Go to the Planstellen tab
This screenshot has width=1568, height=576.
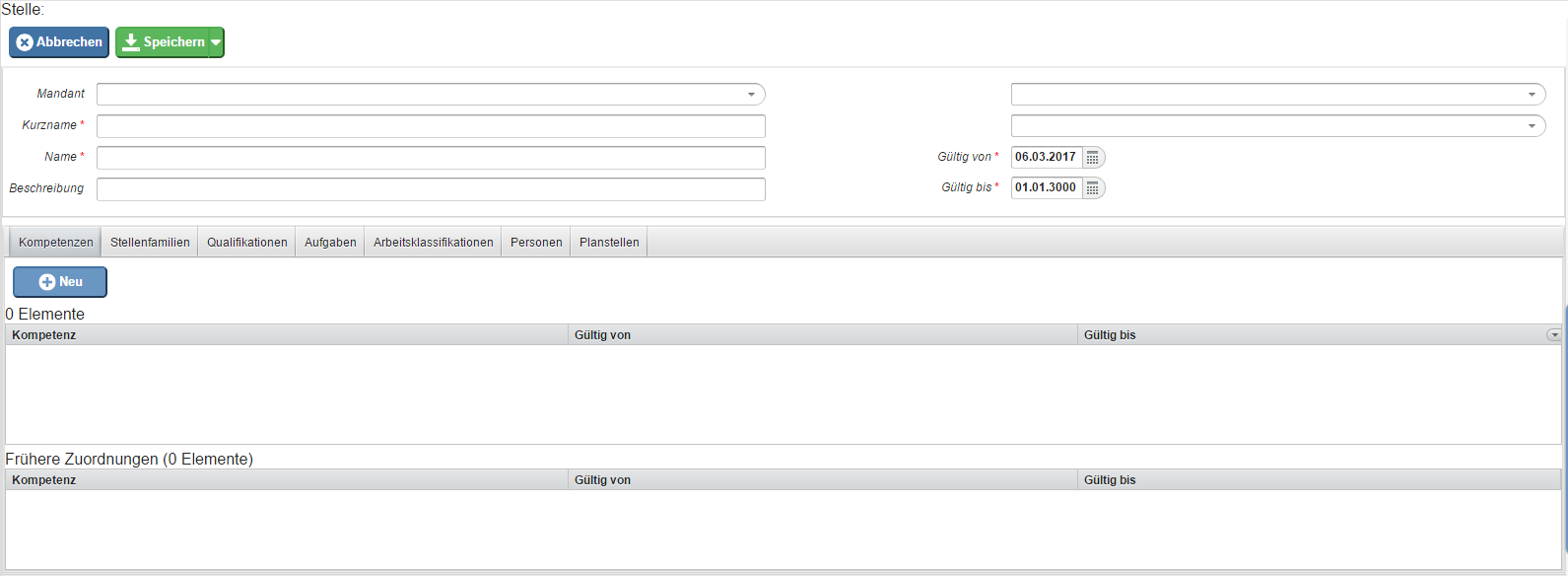(609, 243)
